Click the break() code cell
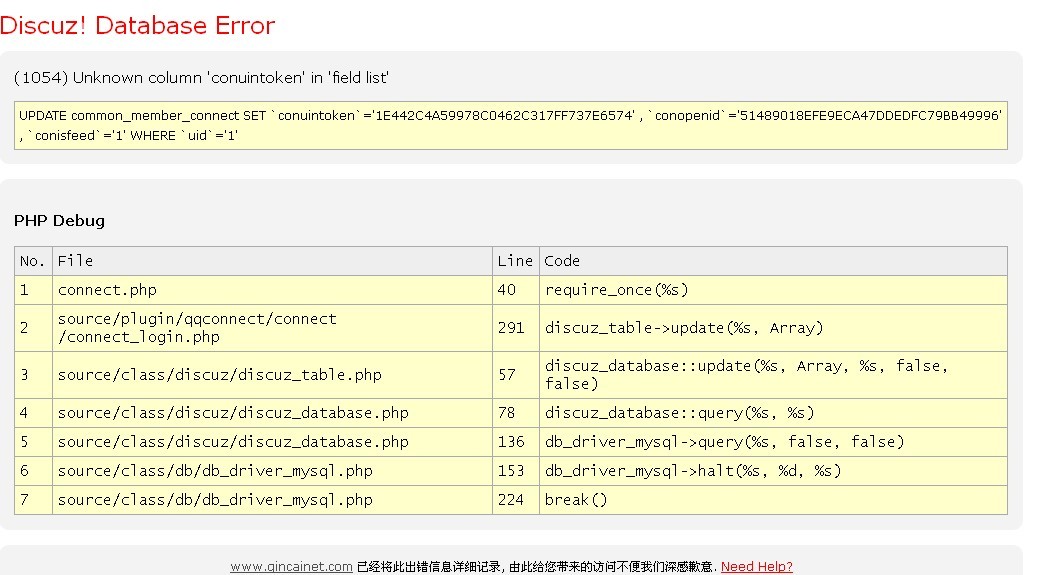This screenshot has height=575, width=1060. tap(773, 500)
